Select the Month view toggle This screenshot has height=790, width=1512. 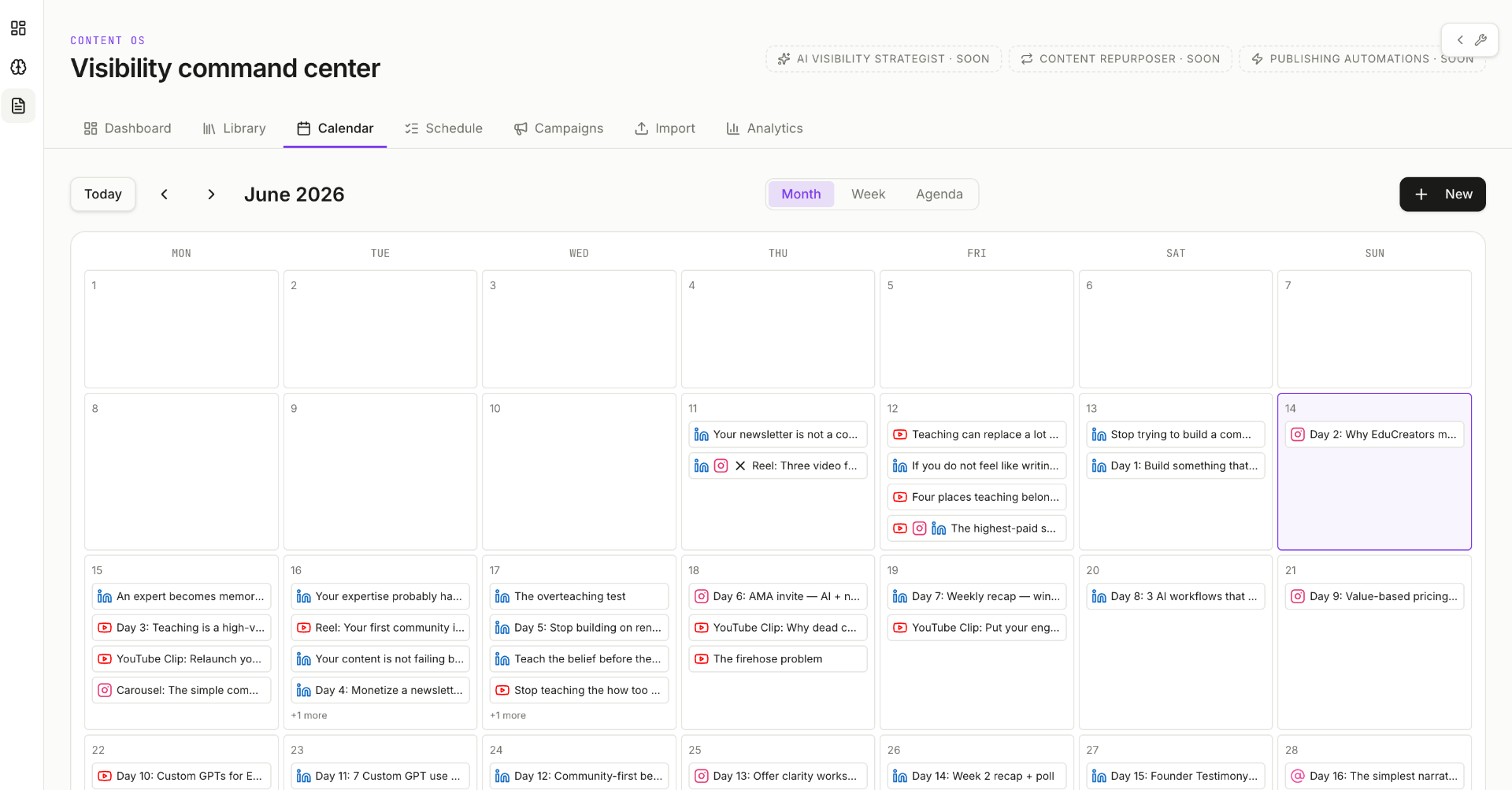pos(801,195)
